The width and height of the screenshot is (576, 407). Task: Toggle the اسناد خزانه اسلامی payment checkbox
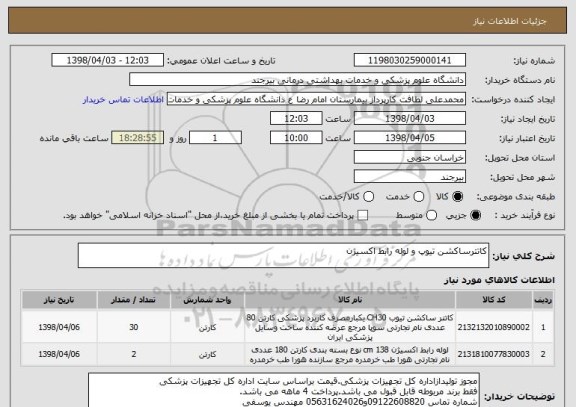(363, 215)
